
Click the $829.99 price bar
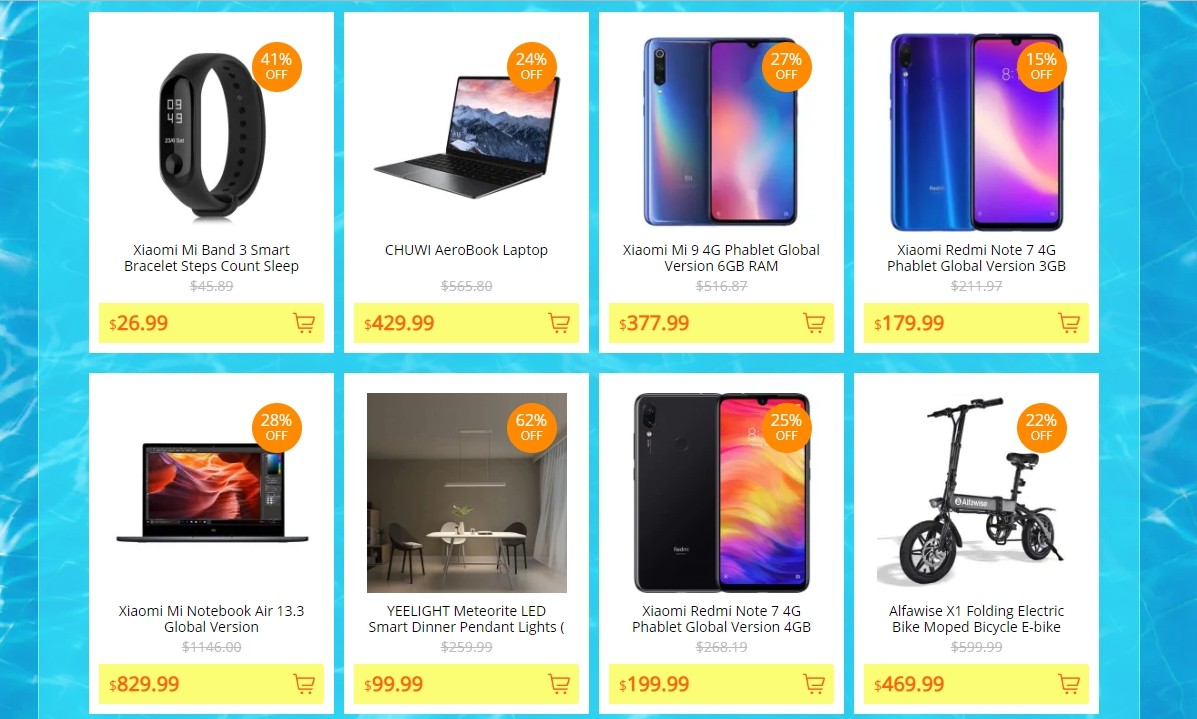tap(211, 684)
